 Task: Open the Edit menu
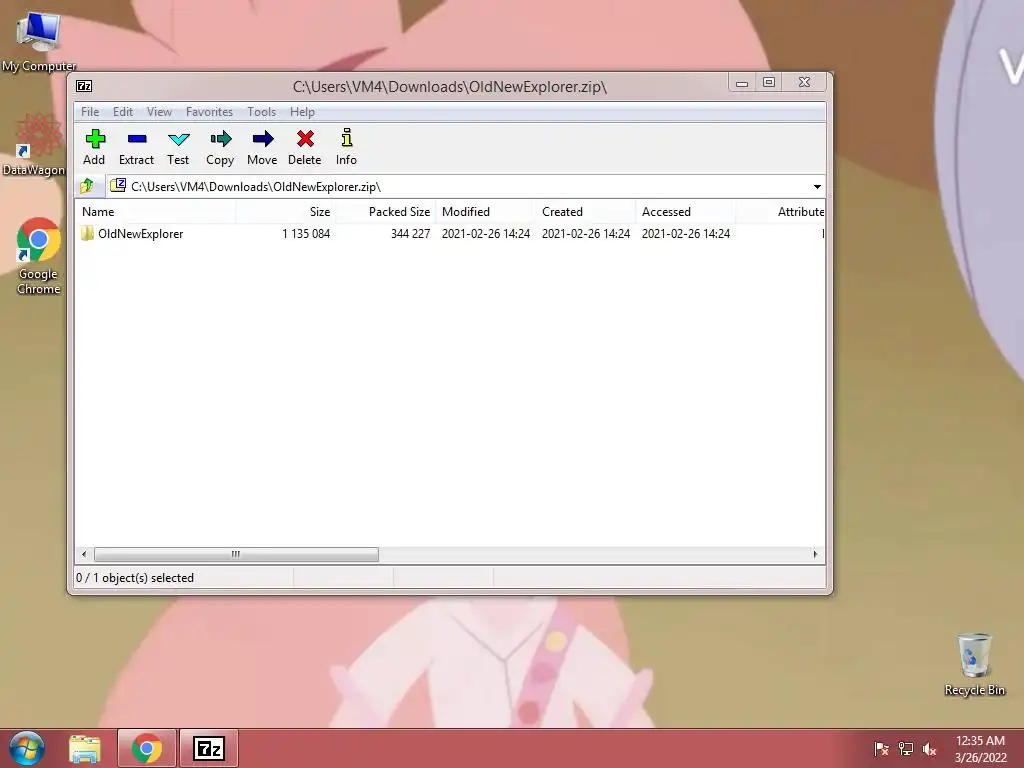(123, 112)
